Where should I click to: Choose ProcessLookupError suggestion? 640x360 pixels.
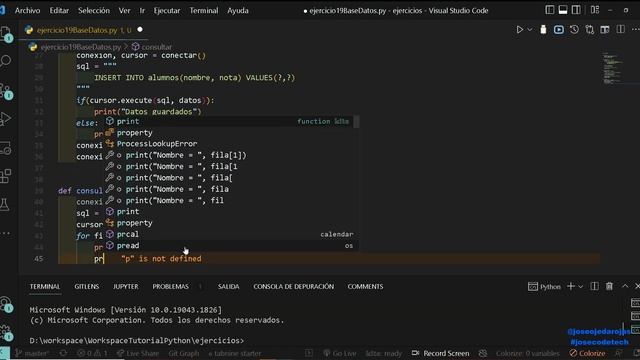point(231,144)
